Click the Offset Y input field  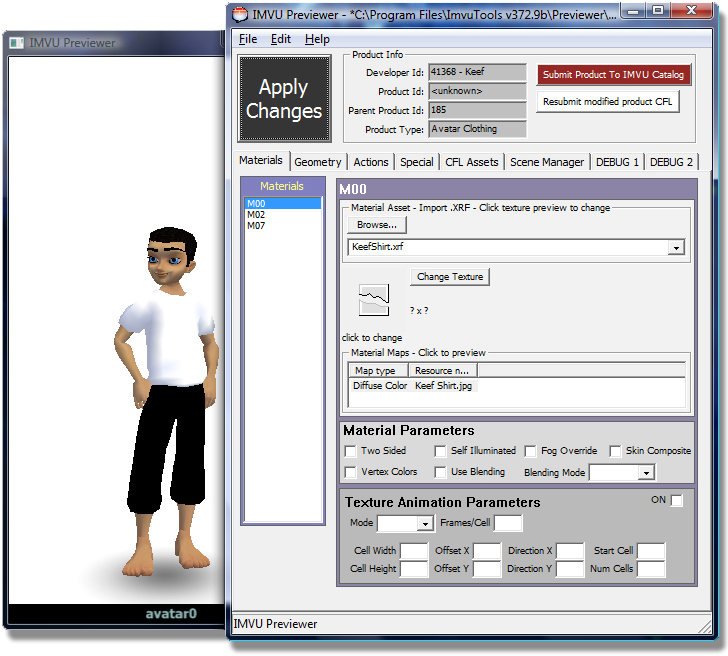[487, 569]
